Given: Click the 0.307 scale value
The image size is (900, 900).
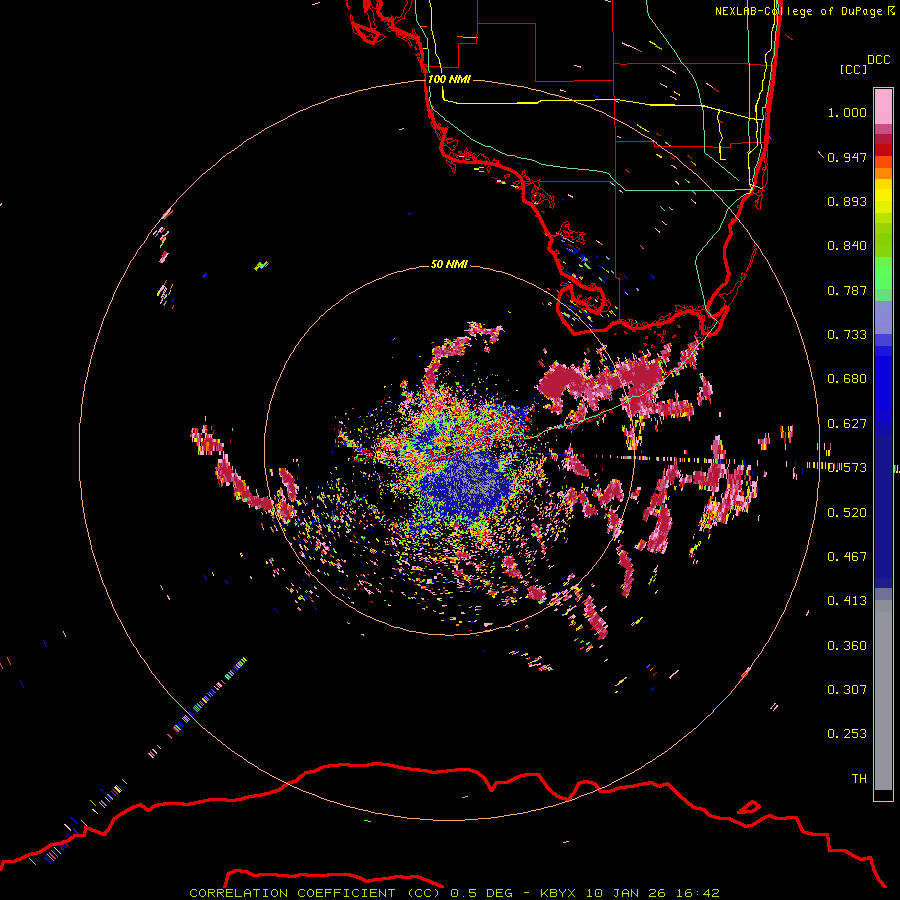Looking at the screenshot, I should tap(847, 690).
